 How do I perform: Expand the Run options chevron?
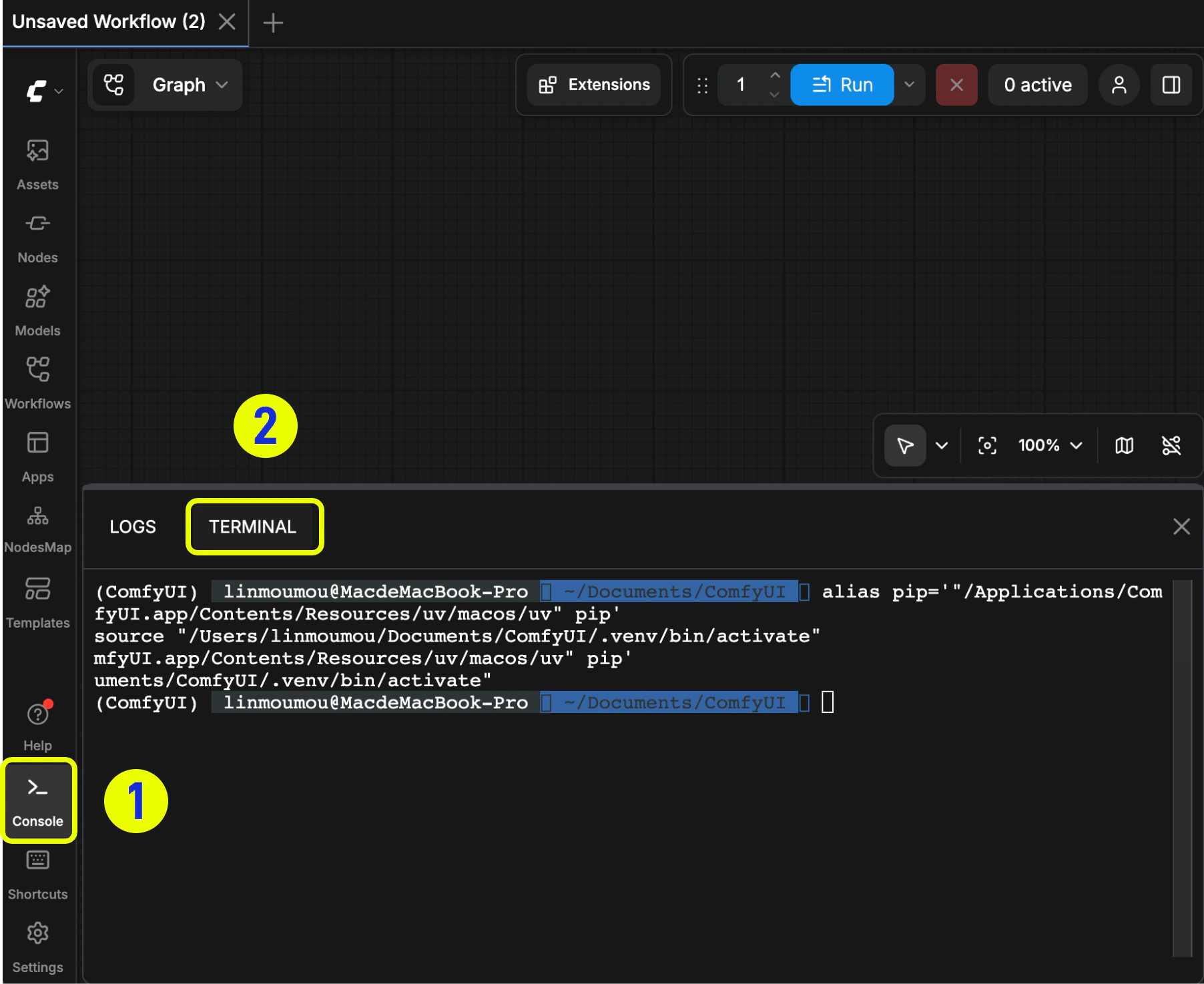[x=910, y=85]
